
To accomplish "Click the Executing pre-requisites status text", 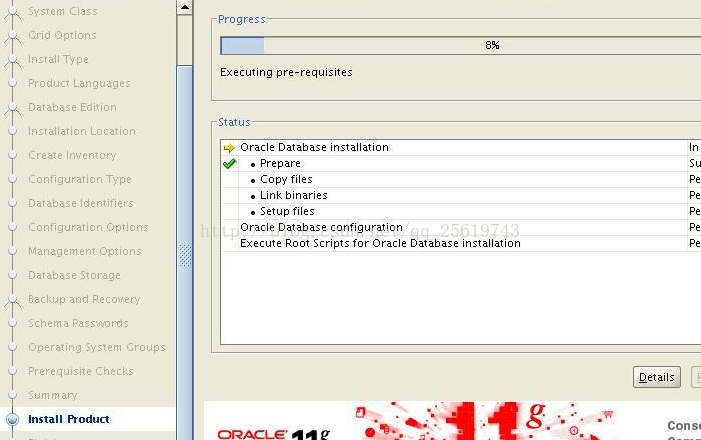I will pos(286,72).
